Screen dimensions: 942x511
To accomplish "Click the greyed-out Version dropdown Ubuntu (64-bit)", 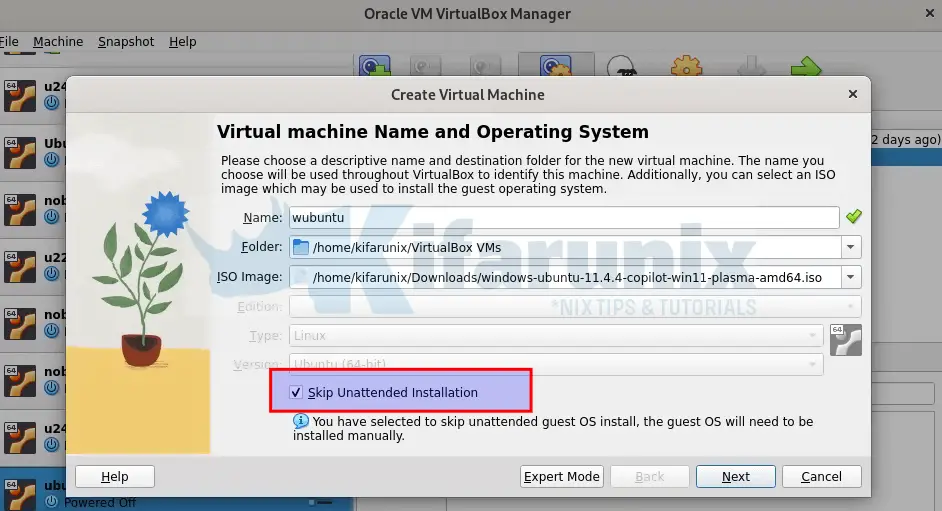I will tap(556, 364).
